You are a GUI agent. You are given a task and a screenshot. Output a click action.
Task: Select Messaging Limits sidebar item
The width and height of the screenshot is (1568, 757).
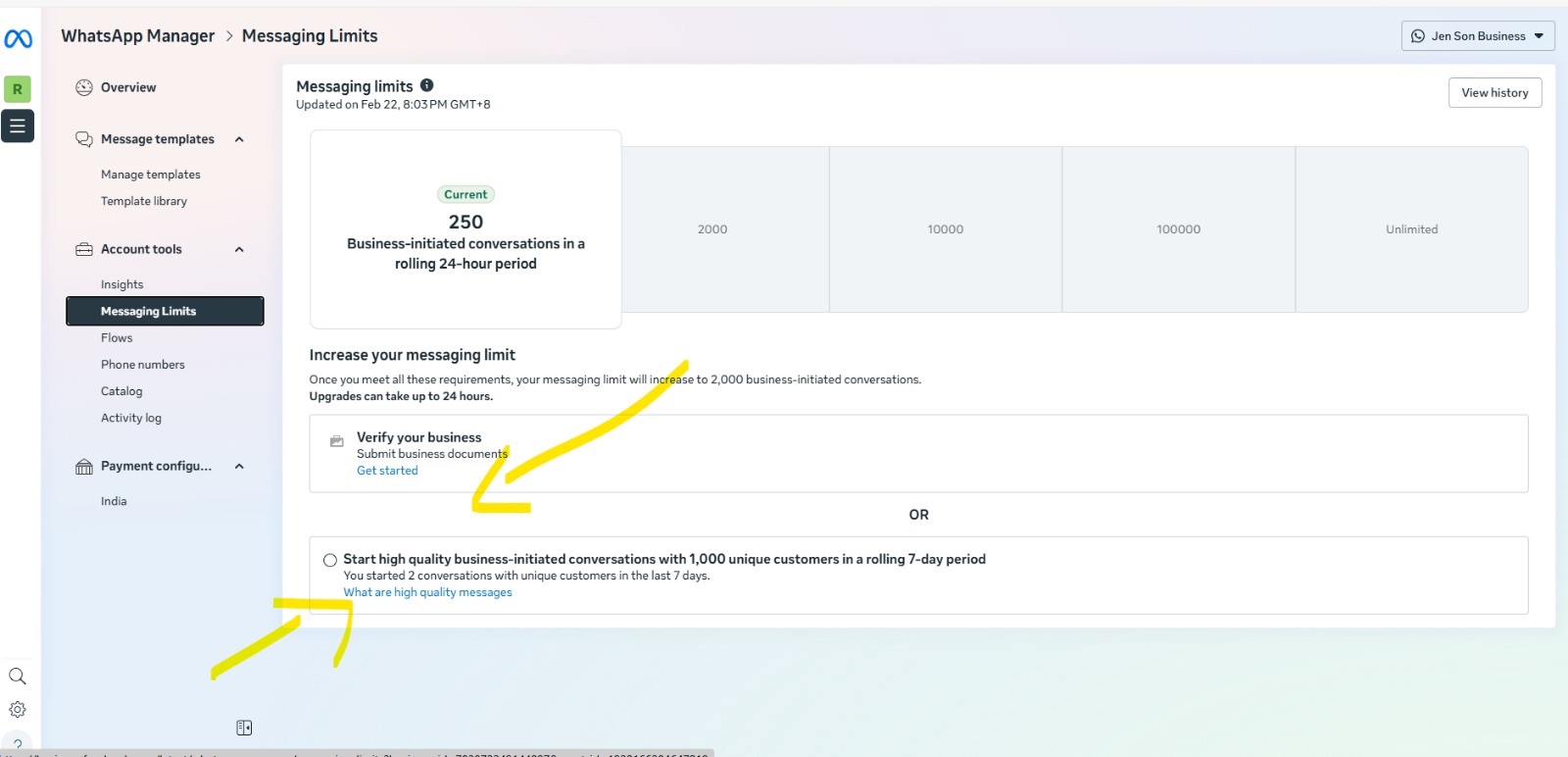point(165,311)
